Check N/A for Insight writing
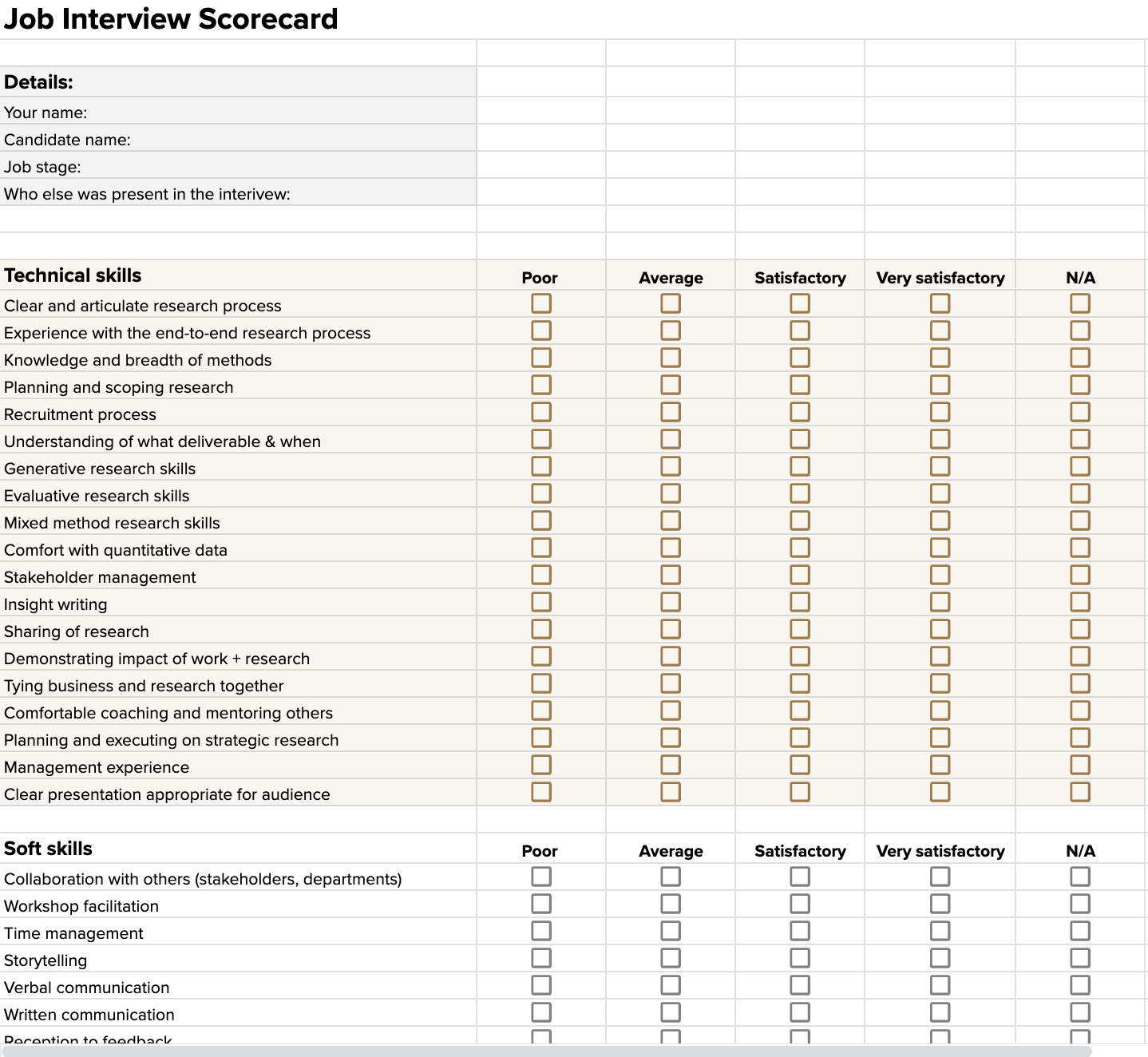 point(1080,602)
